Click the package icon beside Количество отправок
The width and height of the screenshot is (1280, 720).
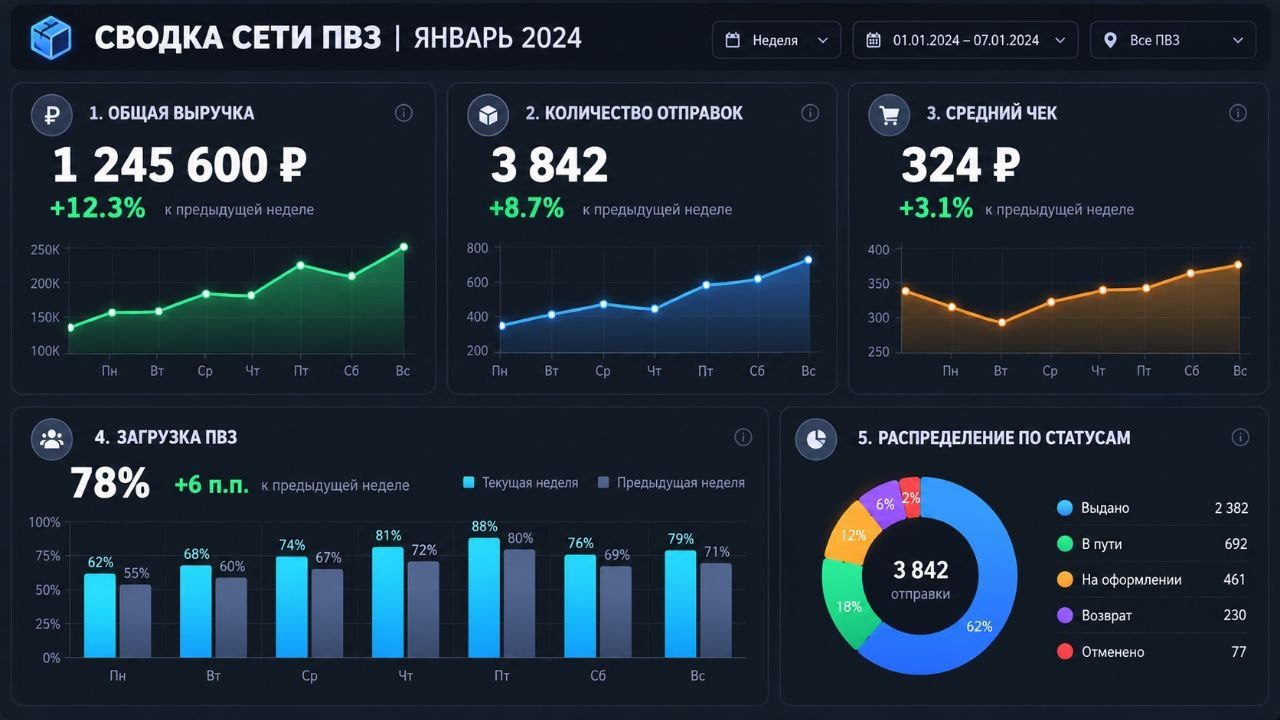coord(488,114)
